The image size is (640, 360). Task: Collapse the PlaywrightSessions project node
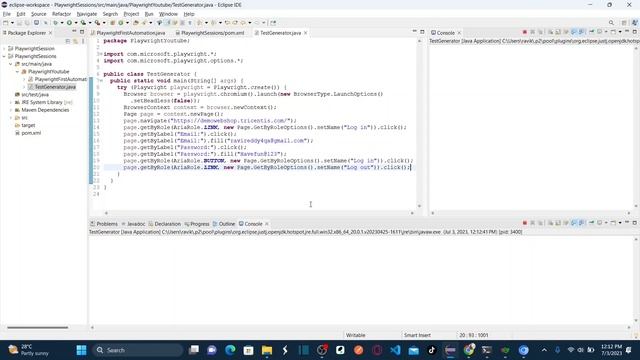click(x=4, y=56)
